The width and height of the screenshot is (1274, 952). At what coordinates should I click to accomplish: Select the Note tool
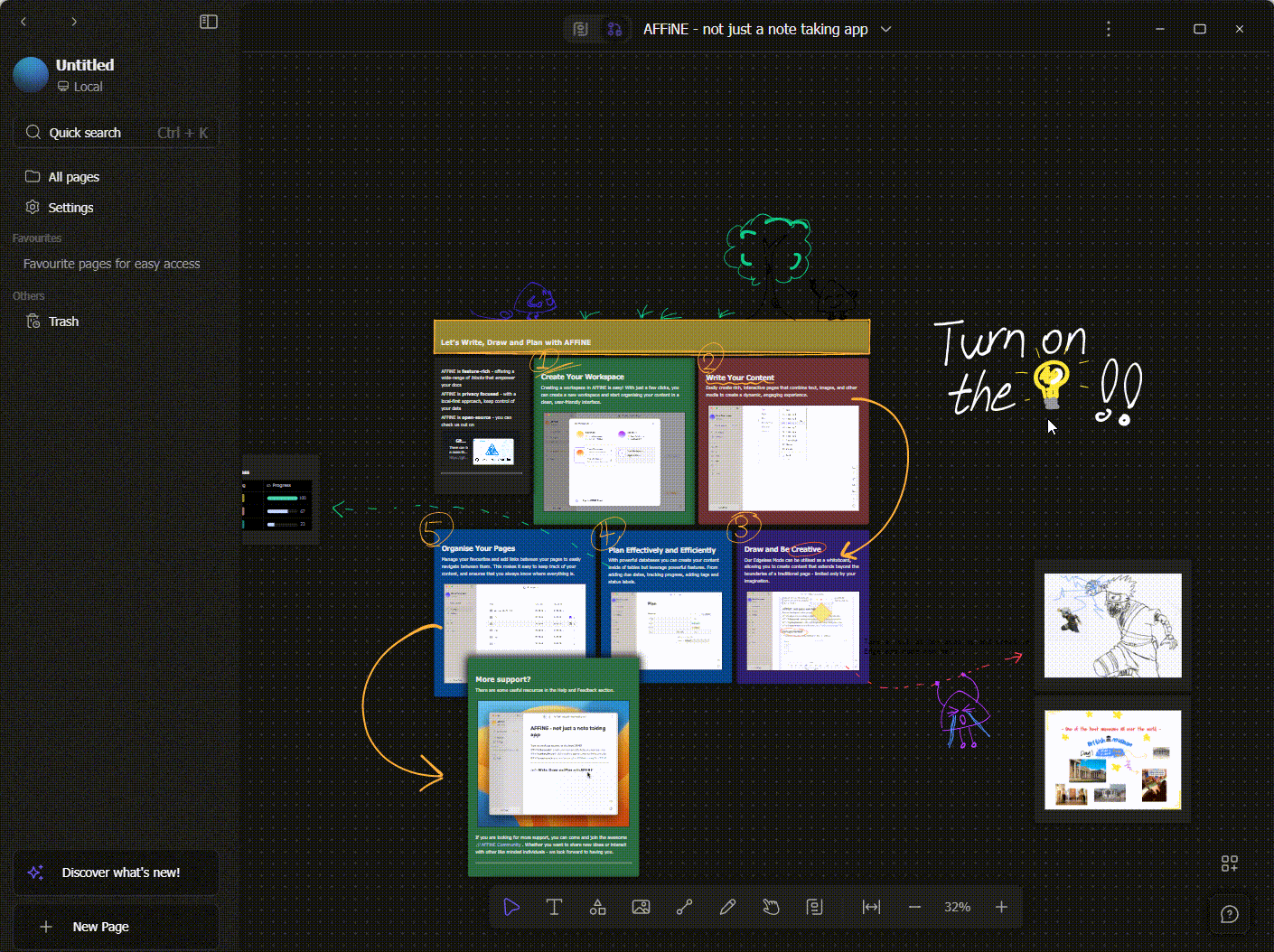(x=814, y=907)
